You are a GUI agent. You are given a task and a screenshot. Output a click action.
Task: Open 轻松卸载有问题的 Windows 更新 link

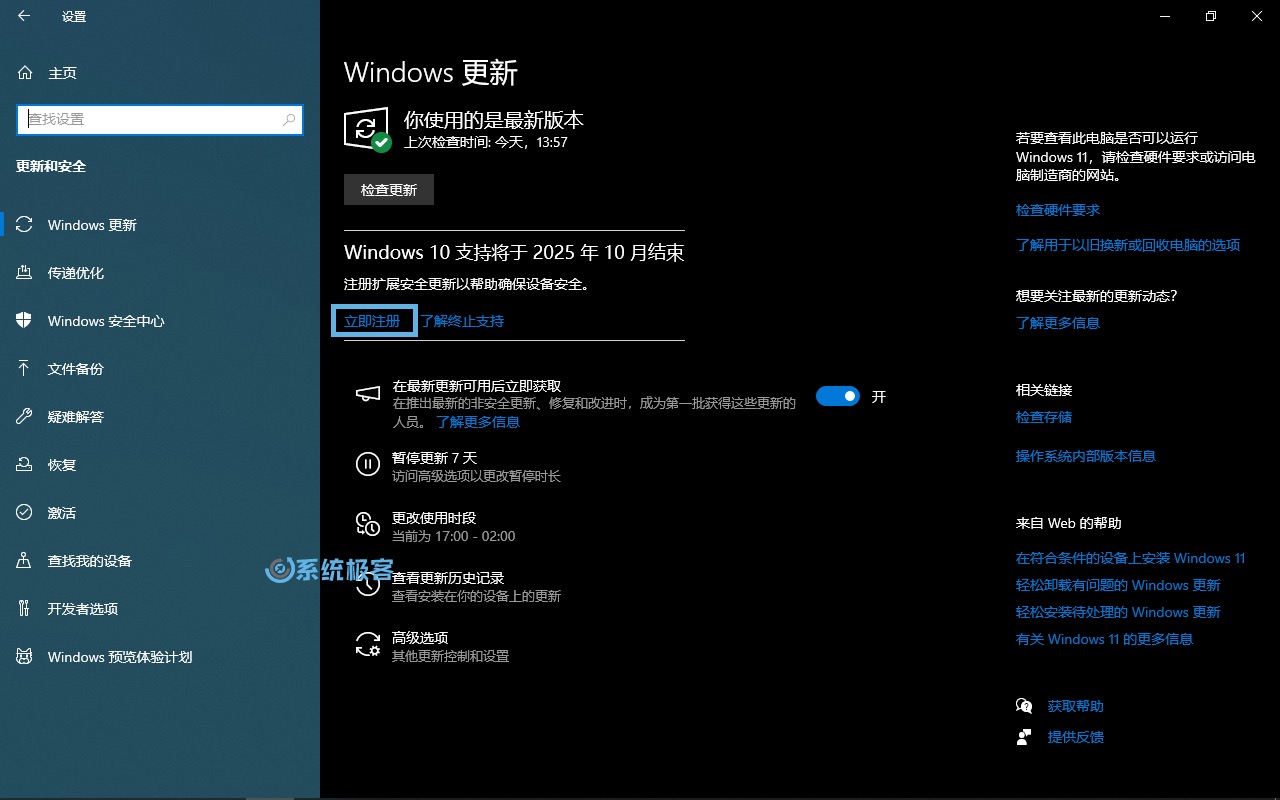coord(1118,585)
